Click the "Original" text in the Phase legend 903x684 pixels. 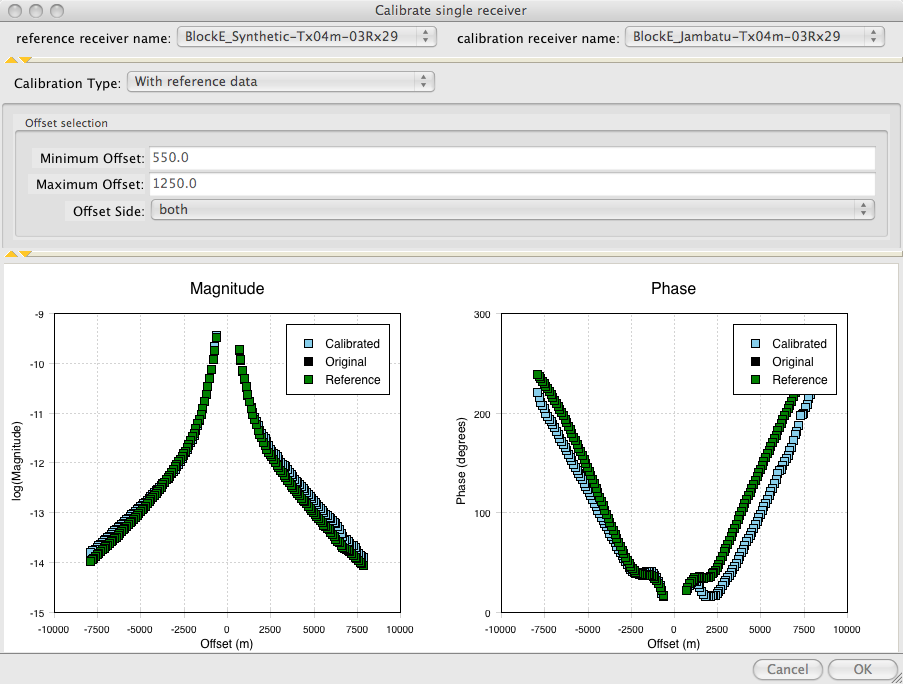point(792,362)
